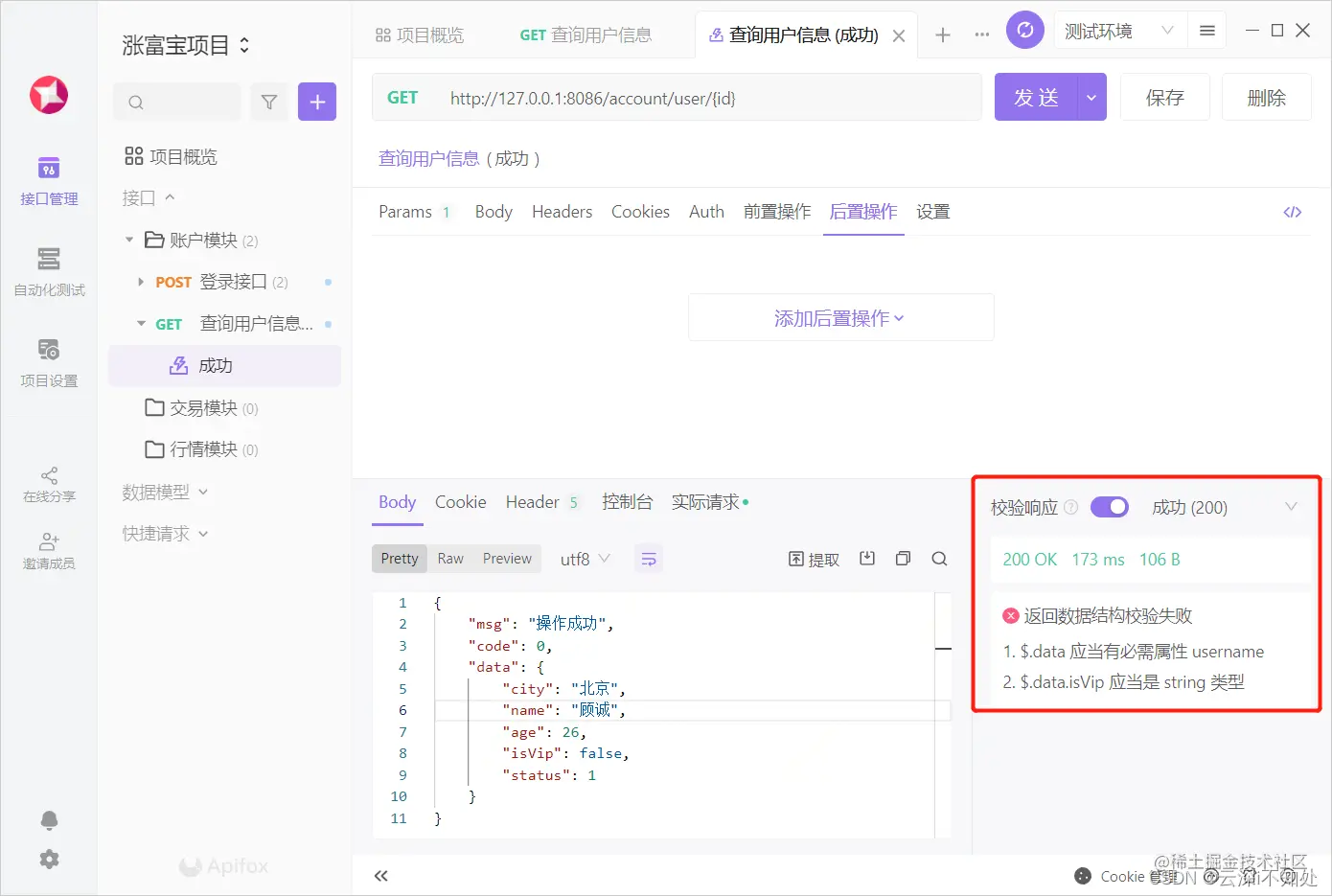Screen dimensions: 1332x896
Task: Open 在线分享 in the sidebar
Action: pos(49,485)
